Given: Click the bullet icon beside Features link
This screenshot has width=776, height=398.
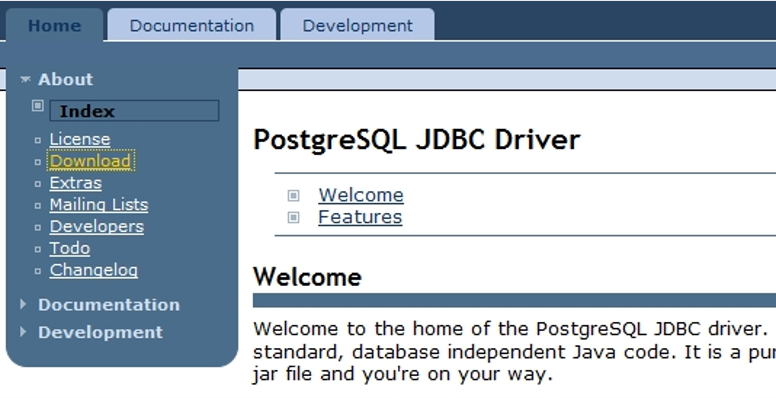Looking at the screenshot, I should pos(293,217).
